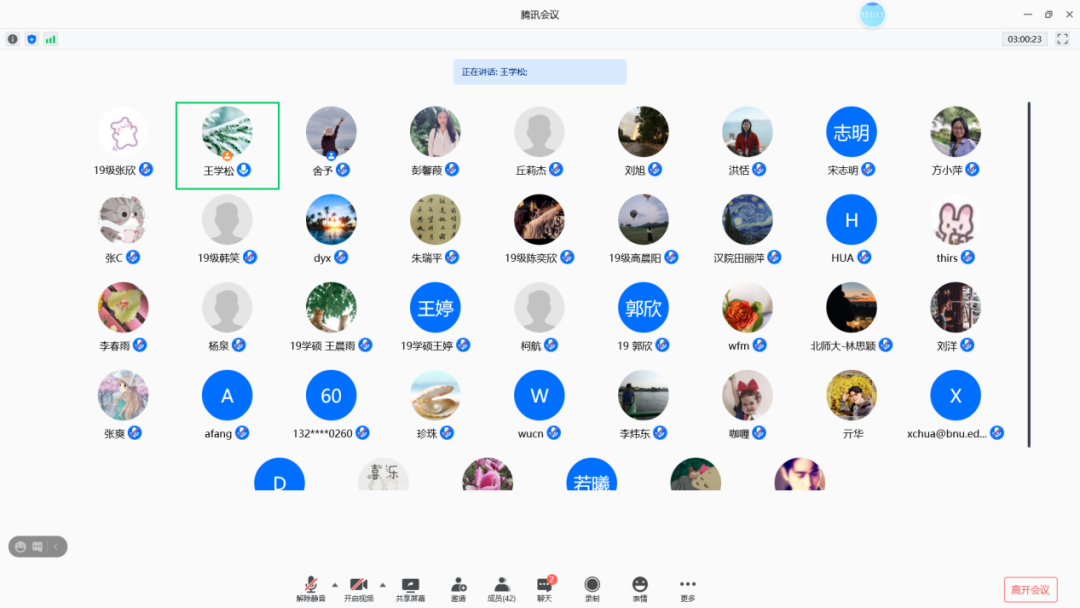Collapse the floating emoji bar chevron
Viewport: 1080px width, 608px height.
57,547
